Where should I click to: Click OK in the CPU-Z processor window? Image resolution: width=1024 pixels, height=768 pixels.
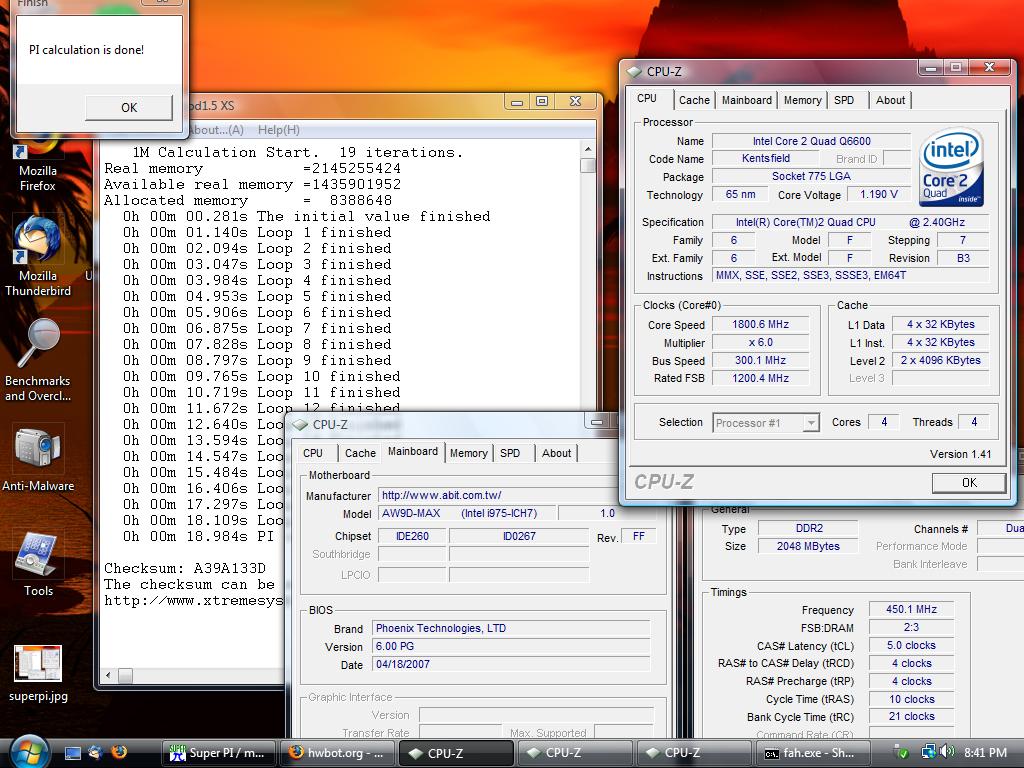coord(969,482)
